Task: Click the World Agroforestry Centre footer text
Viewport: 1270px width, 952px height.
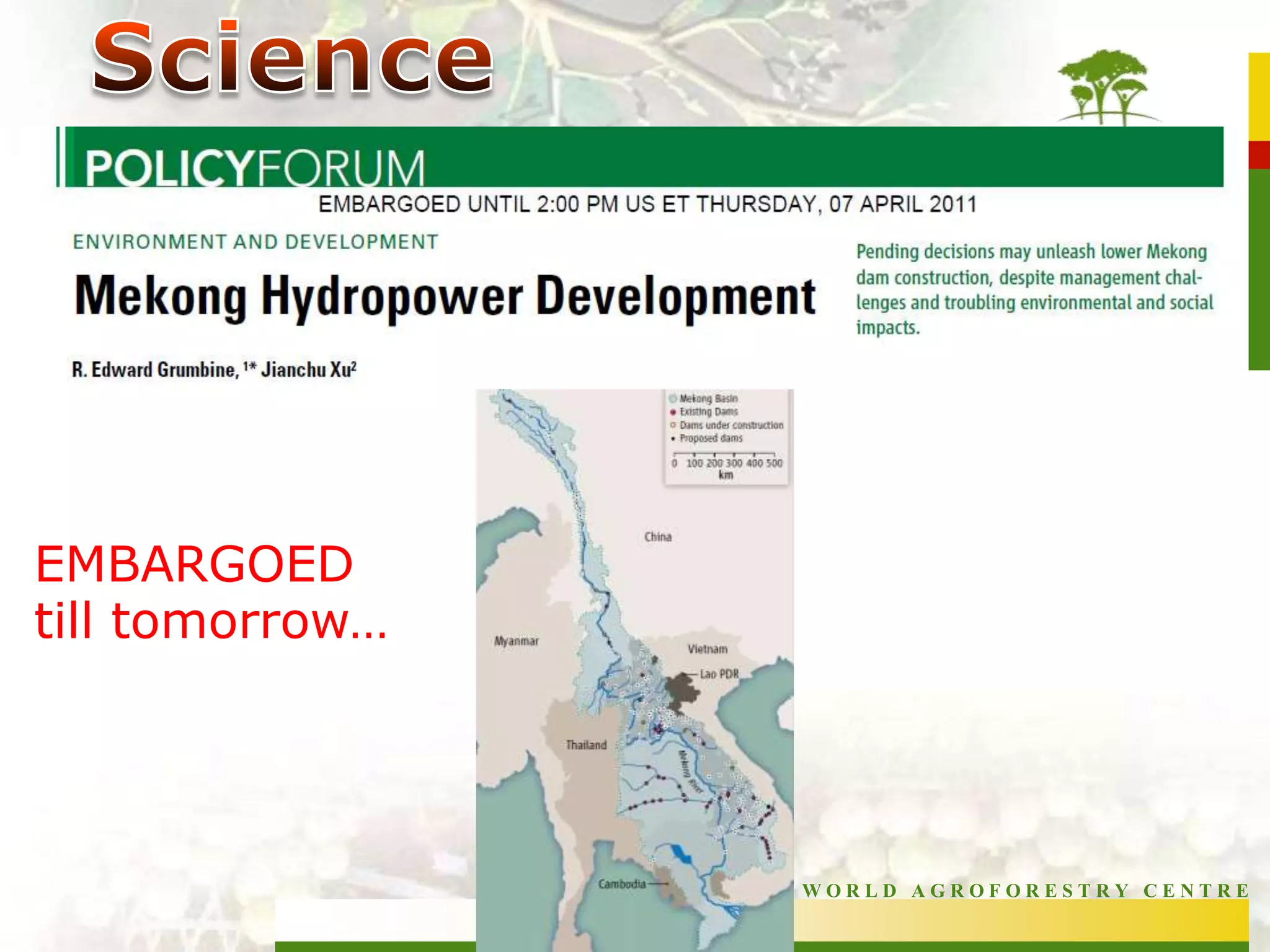Action: (1026, 891)
